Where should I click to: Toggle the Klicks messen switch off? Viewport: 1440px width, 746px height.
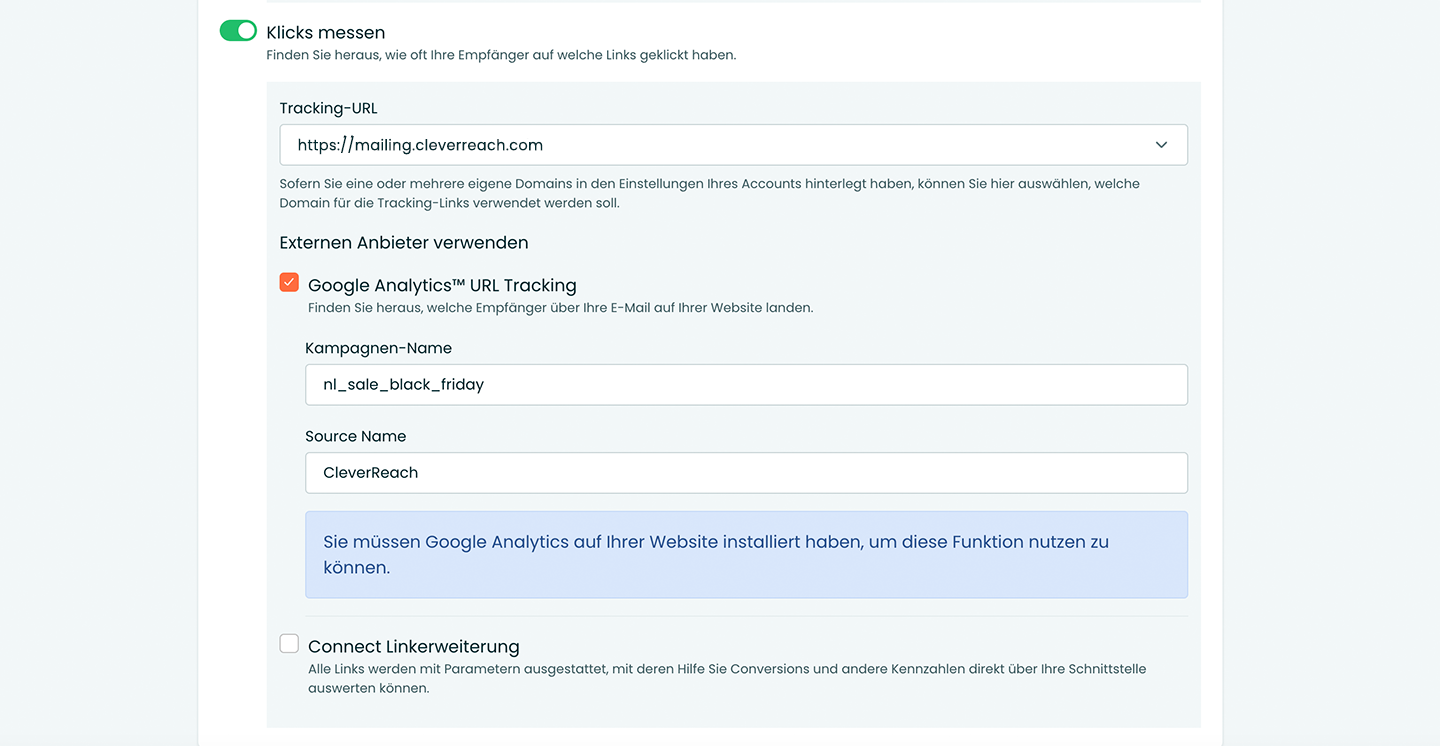coord(238,31)
